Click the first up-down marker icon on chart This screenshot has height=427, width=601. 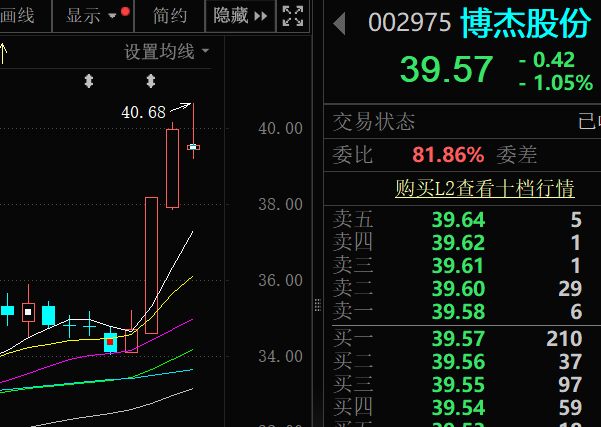click(x=89, y=81)
